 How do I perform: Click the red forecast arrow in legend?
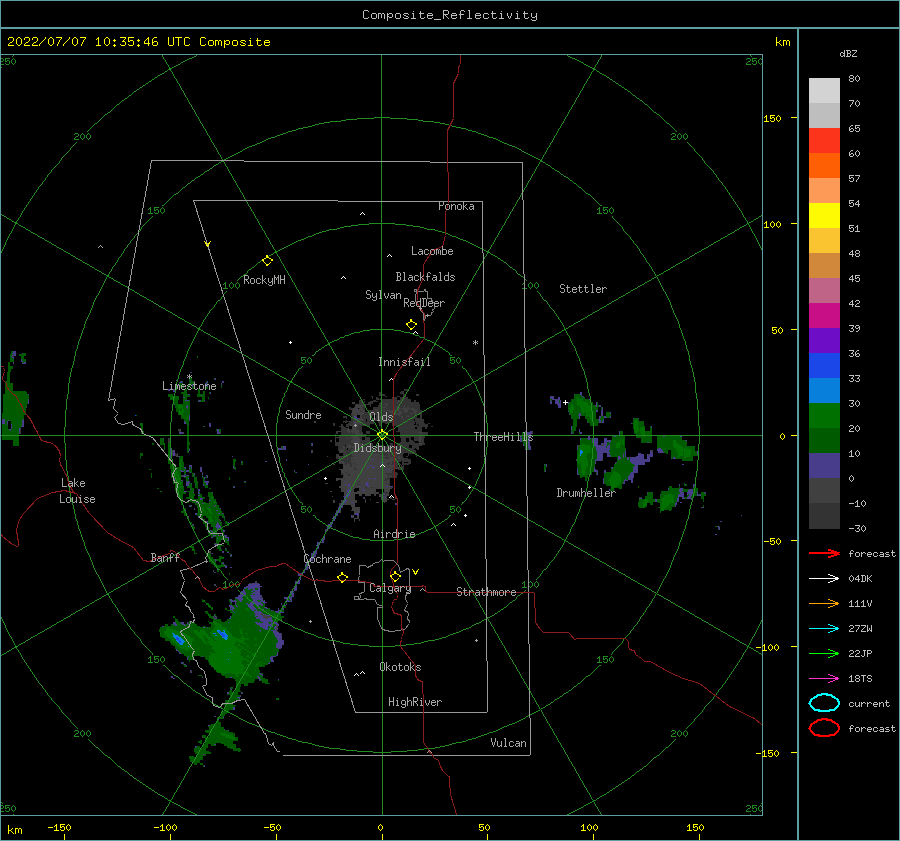coord(824,553)
